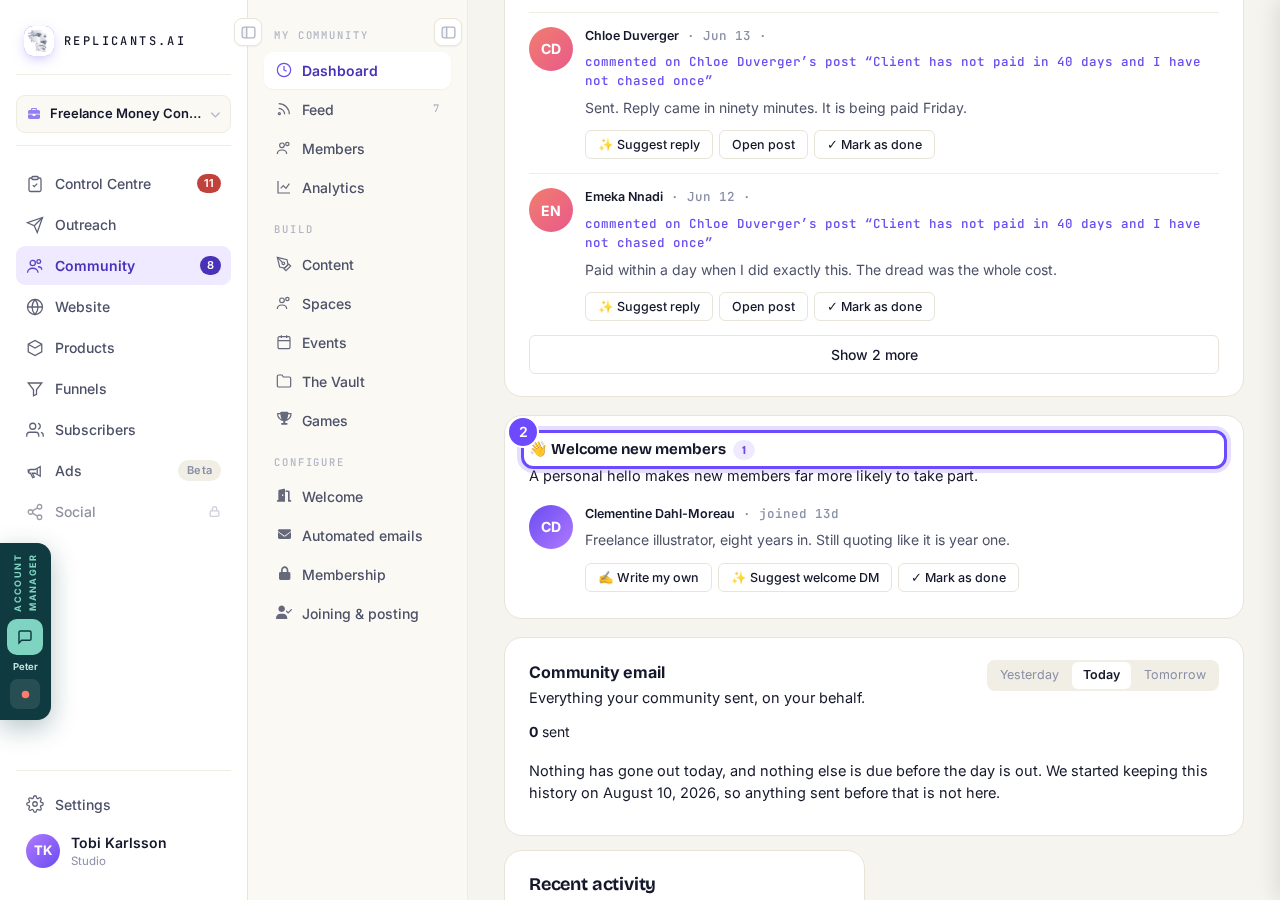Collapse the main sidebar panel icon

click(248, 32)
